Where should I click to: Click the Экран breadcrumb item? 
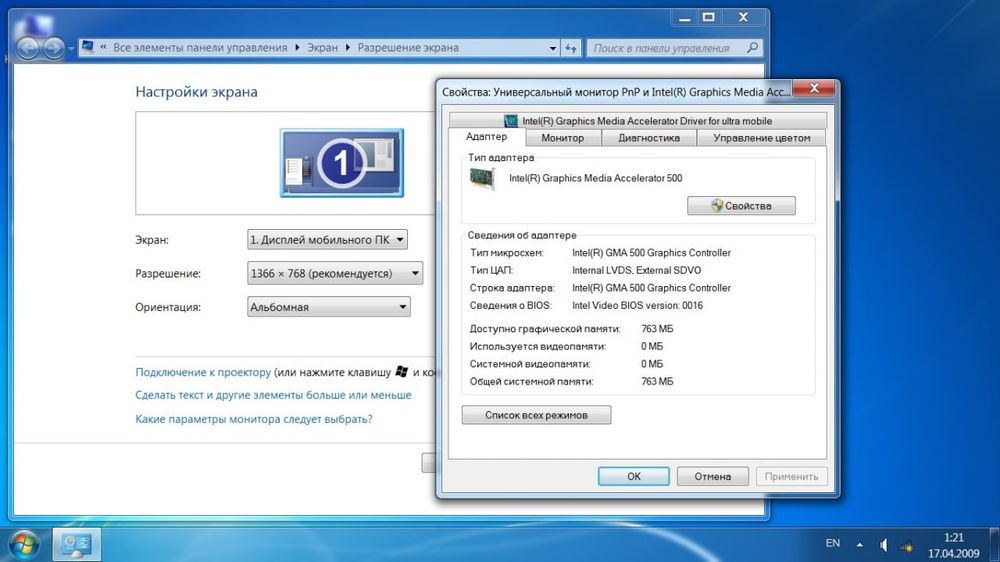pyautogui.click(x=323, y=48)
